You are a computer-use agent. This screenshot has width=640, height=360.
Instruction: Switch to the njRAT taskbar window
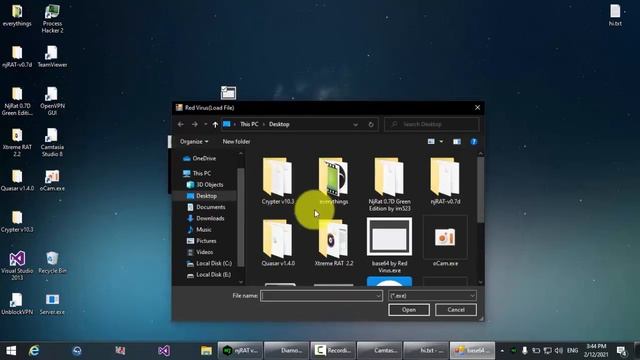[x=240, y=351]
